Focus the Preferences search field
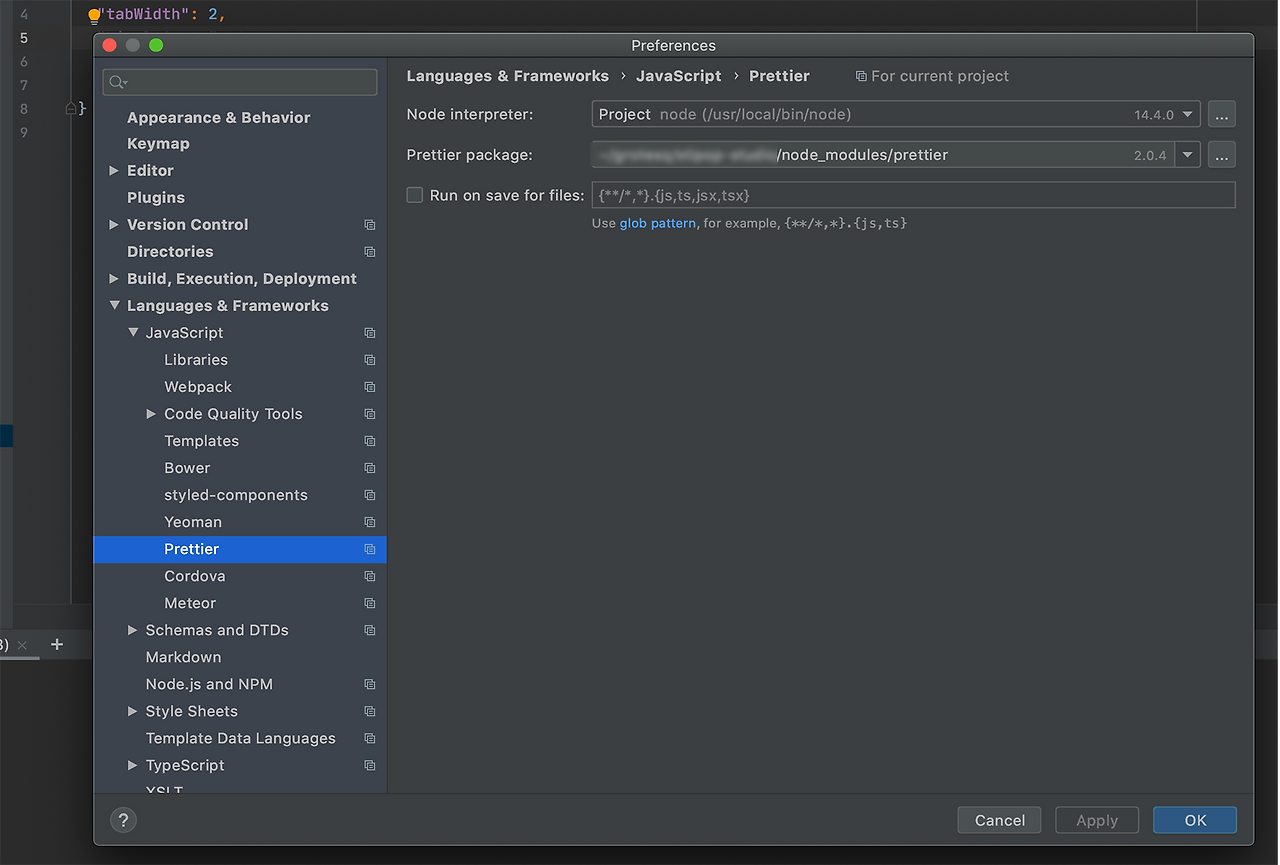The width and height of the screenshot is (1280, 865). coord(240,82)
